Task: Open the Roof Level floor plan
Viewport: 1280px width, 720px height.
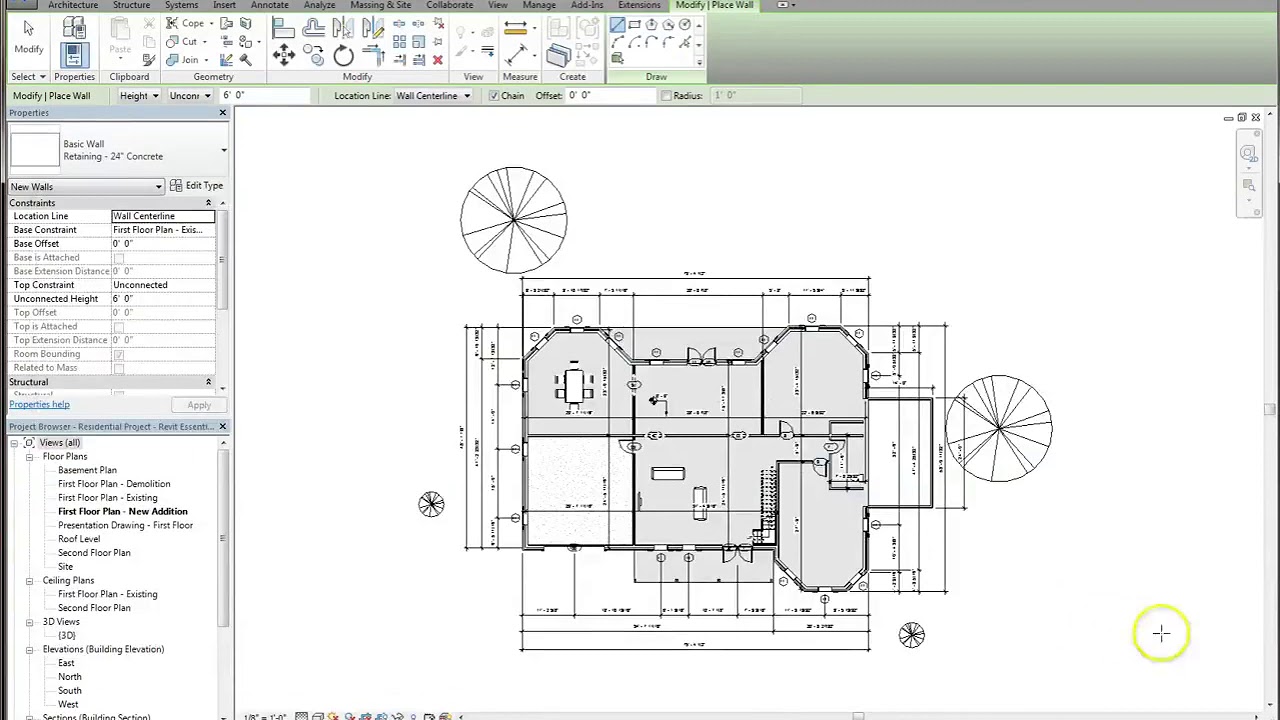Action: 79,539
